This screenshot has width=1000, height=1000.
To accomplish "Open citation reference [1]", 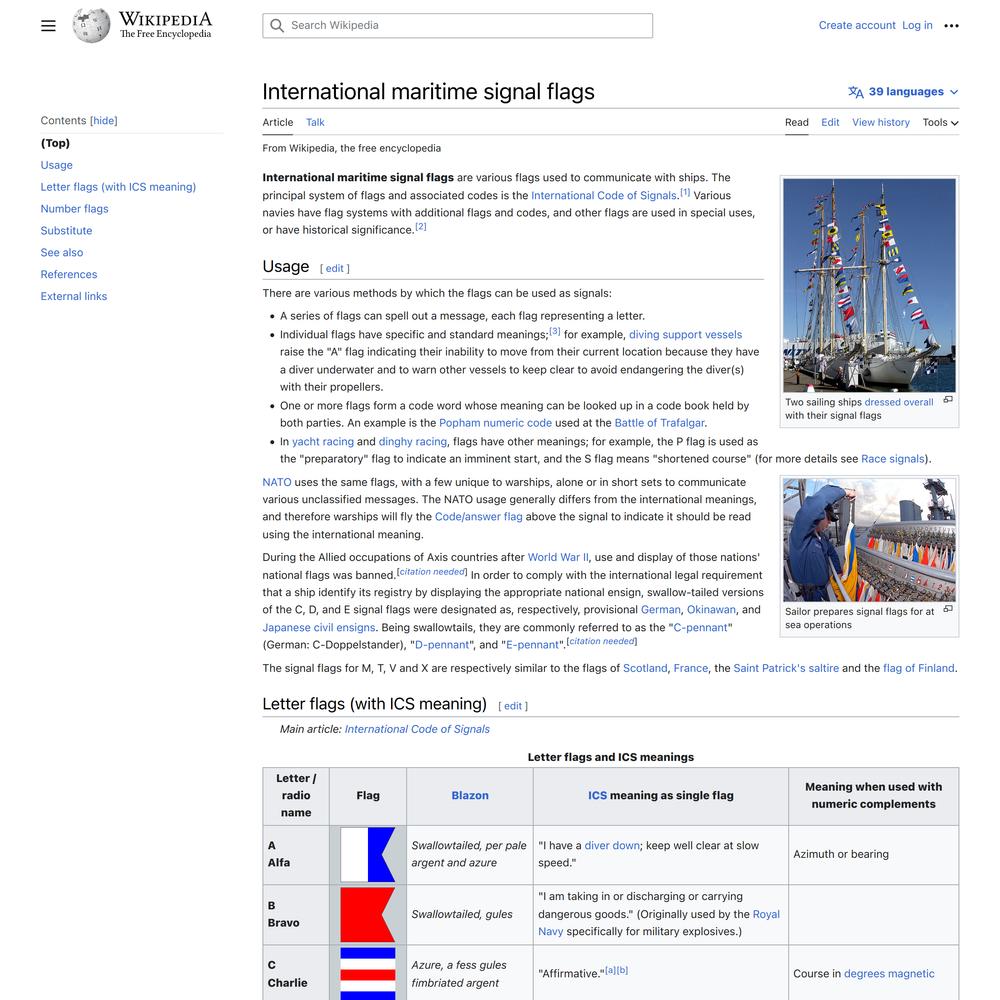I will [685, 192].
